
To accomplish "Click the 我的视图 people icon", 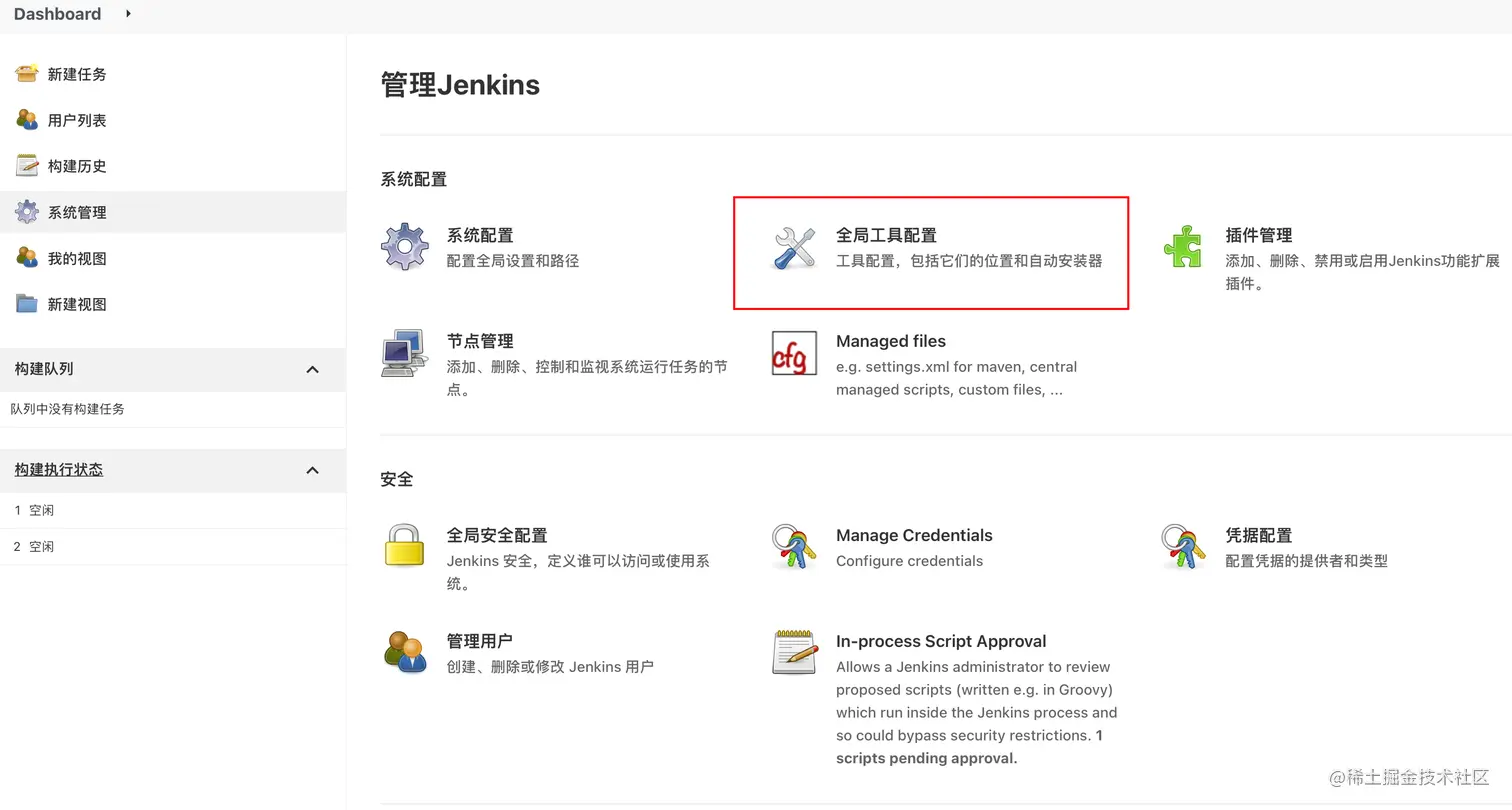I will coord(27,257).
